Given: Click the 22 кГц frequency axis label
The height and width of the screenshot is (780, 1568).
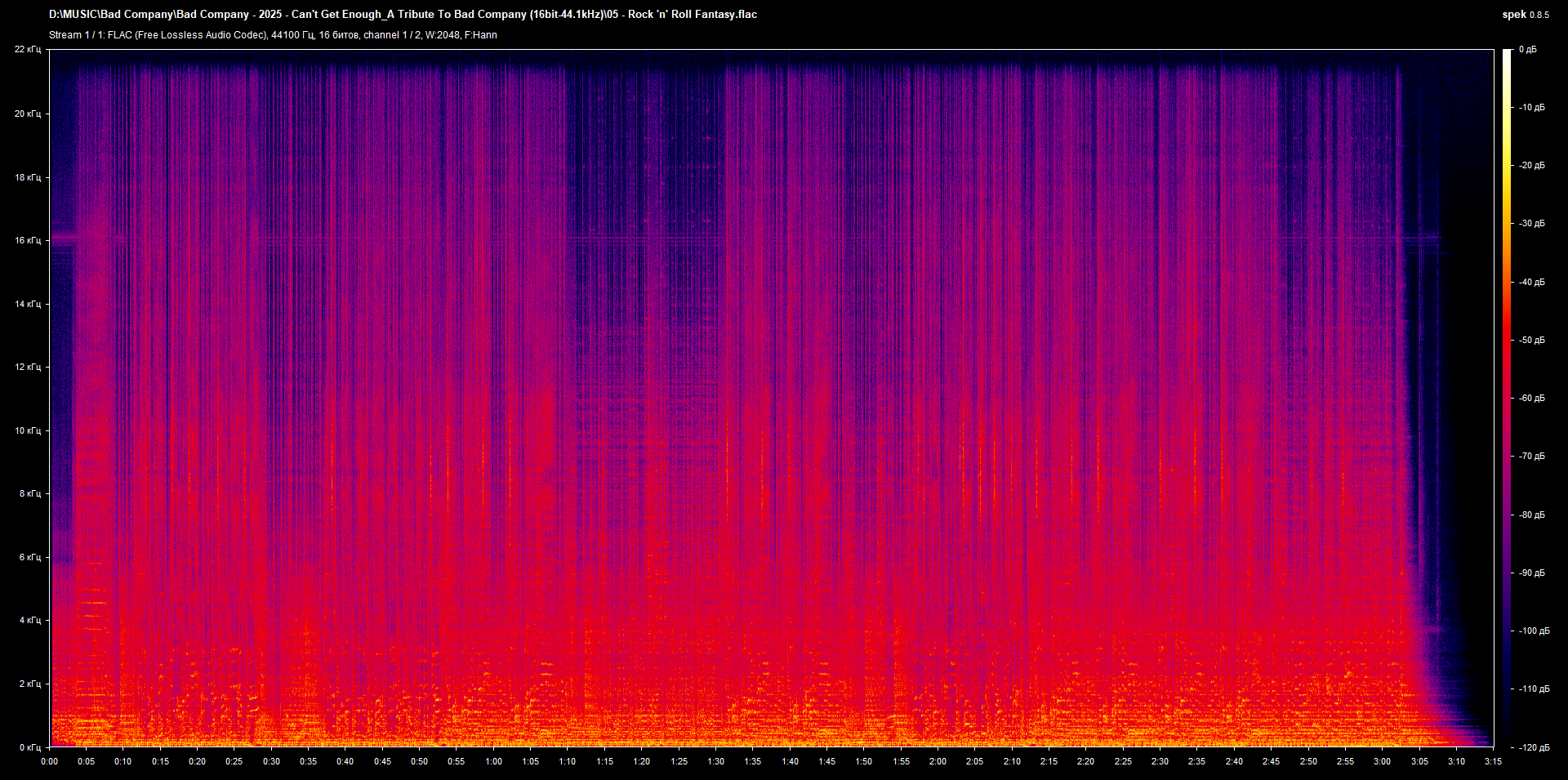Looking at the screenshot, I should 28,50.
